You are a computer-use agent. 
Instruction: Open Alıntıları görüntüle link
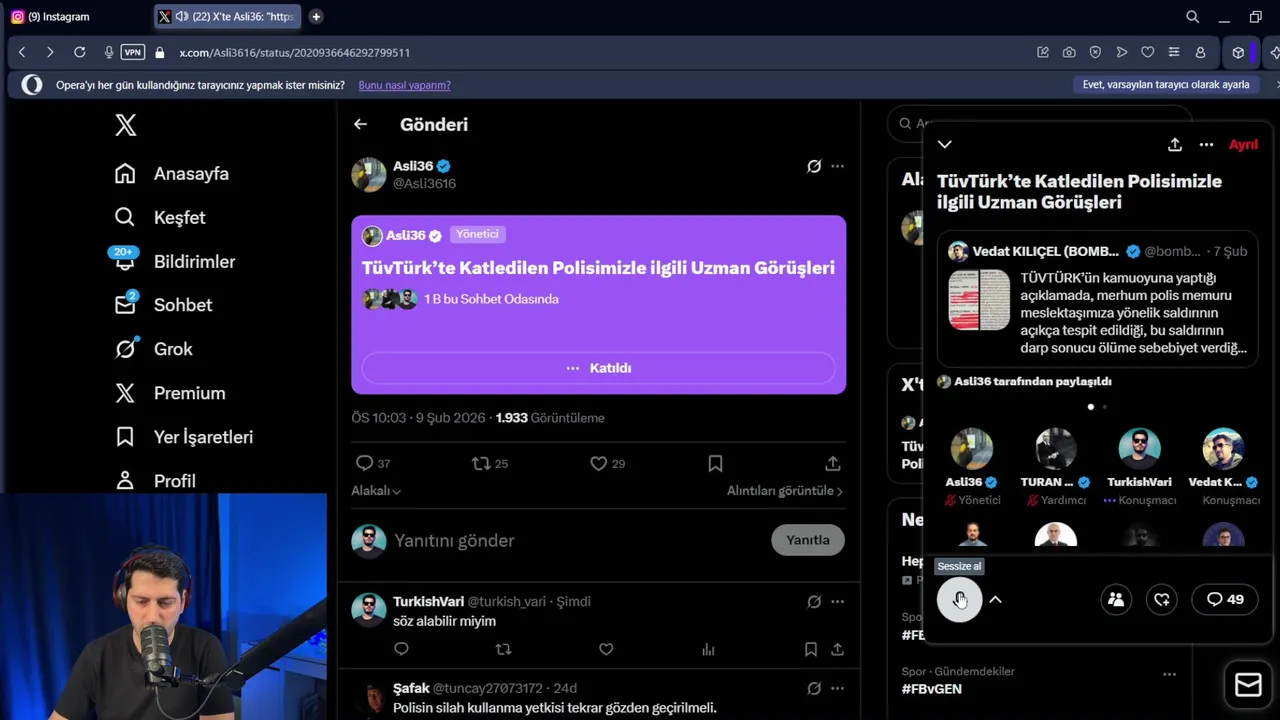[785, 491]
